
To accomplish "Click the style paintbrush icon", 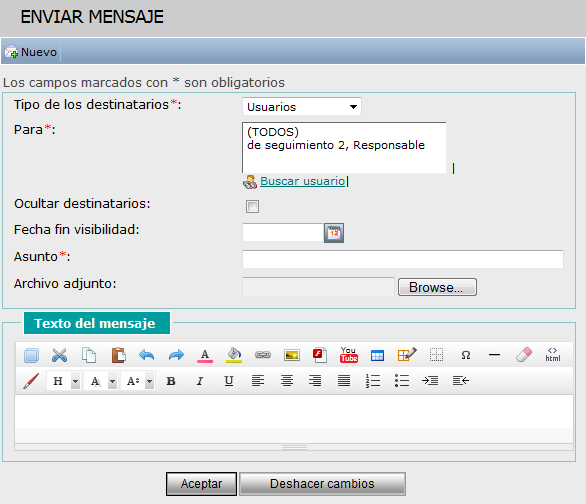I will tap(31, 381).
